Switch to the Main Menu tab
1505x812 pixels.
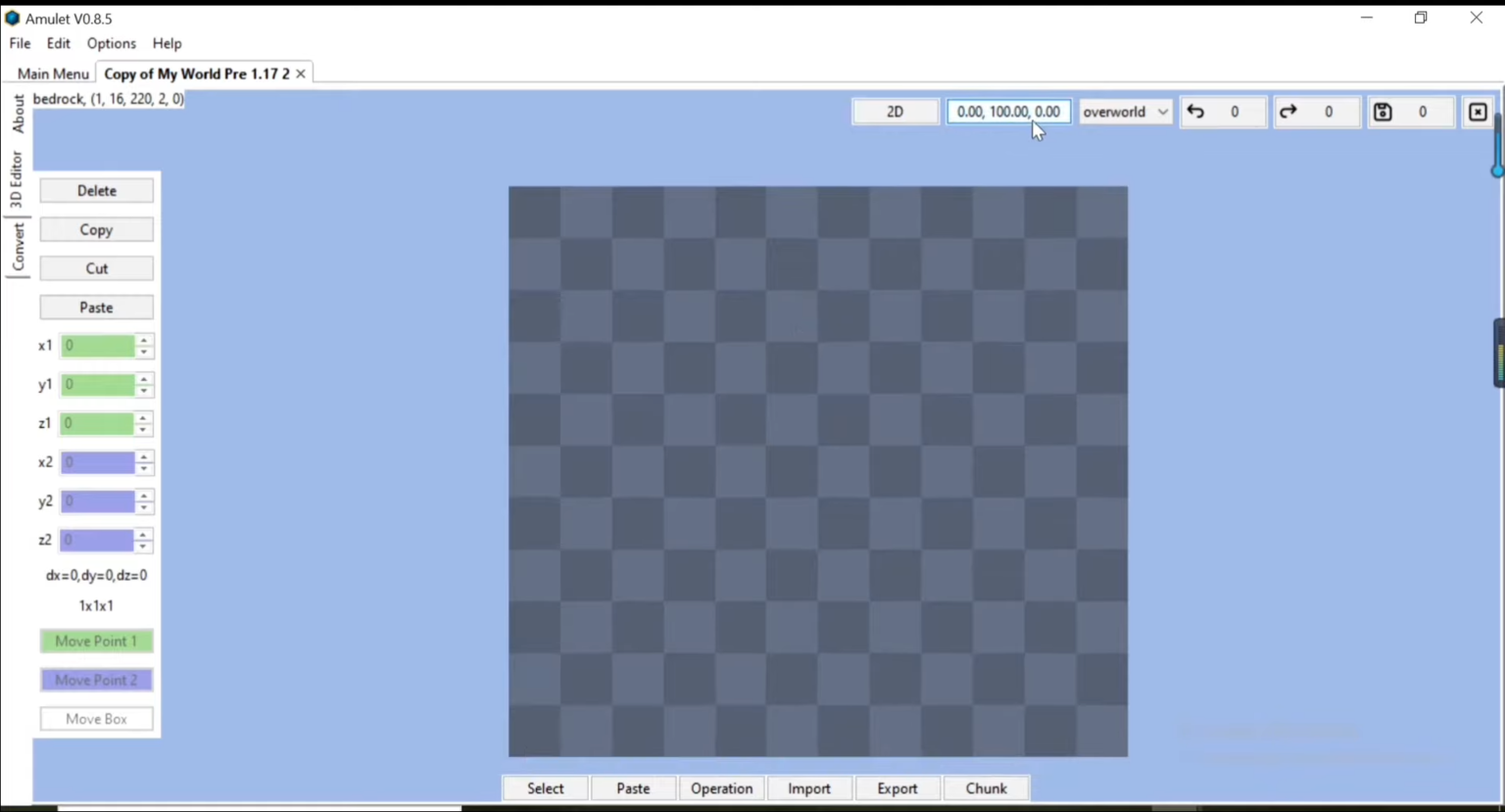point(53,73)
